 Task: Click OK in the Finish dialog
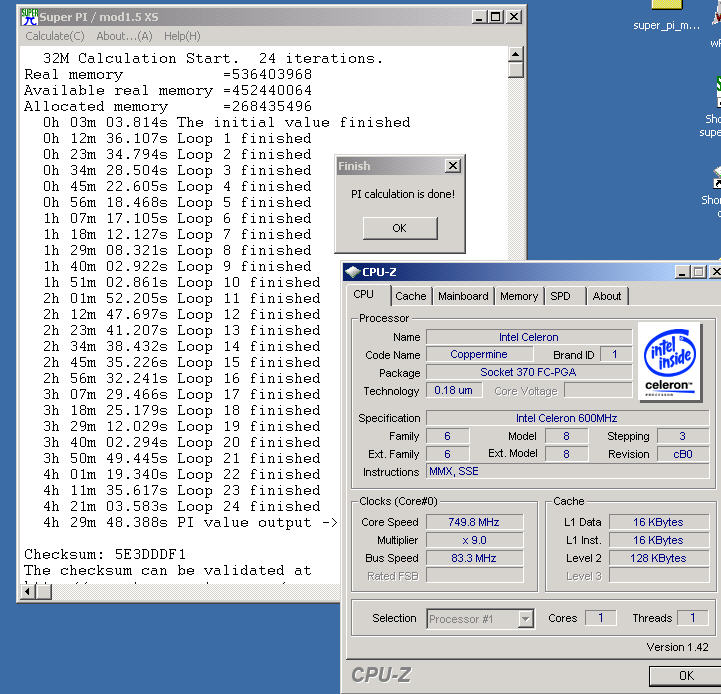click(x=400, y=228)
